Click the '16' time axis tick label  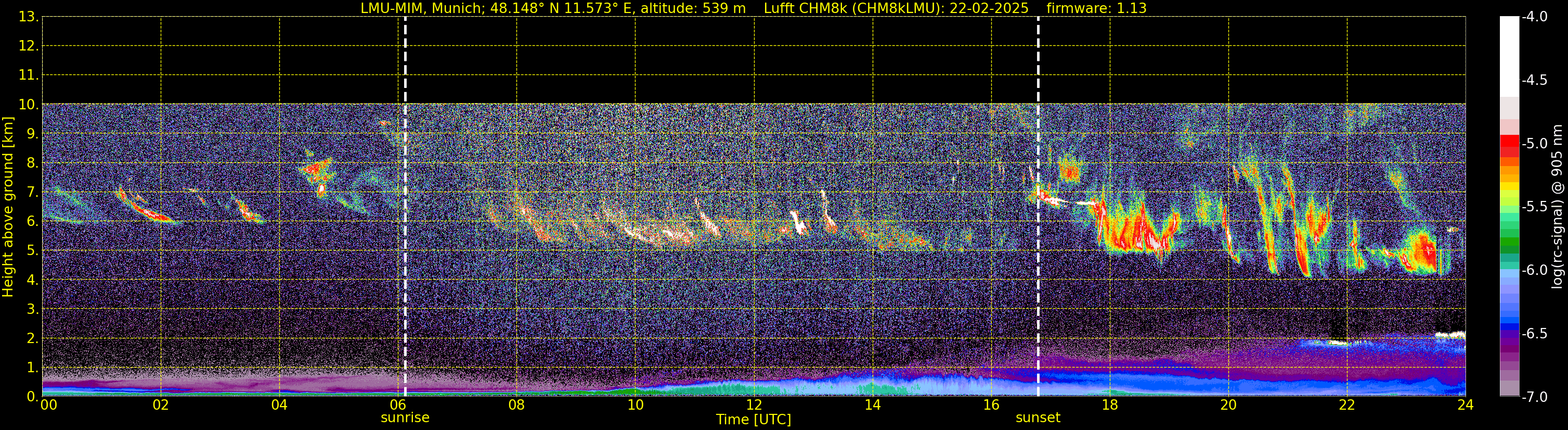992,405
